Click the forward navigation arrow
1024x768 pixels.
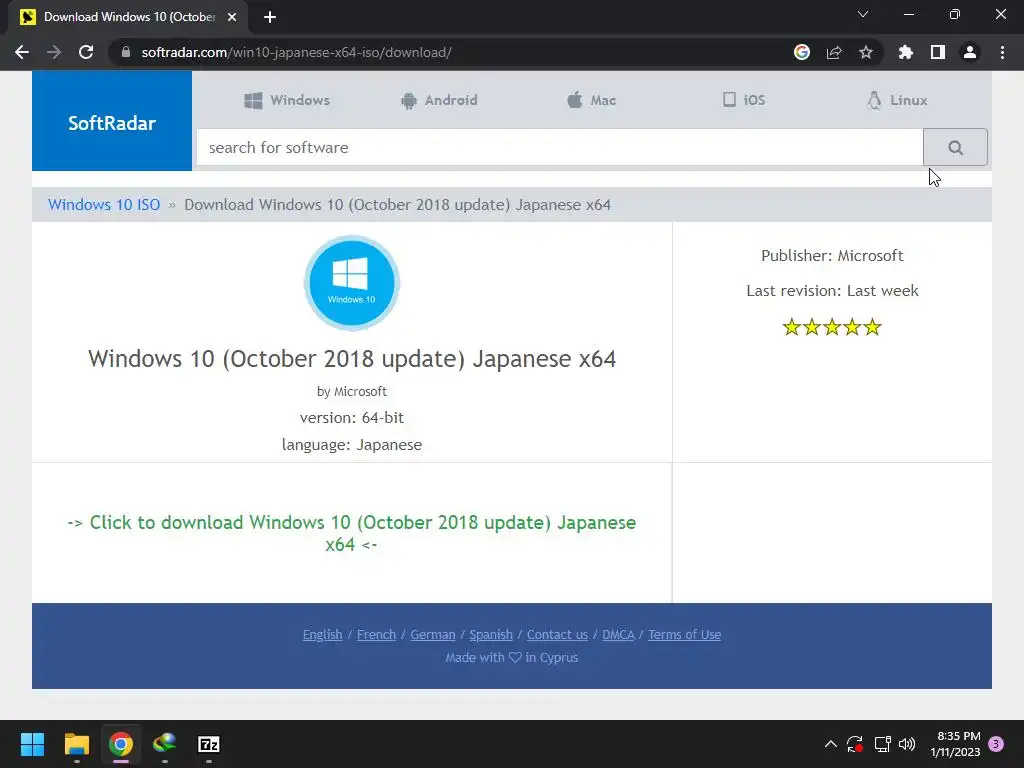coord(54,52)
